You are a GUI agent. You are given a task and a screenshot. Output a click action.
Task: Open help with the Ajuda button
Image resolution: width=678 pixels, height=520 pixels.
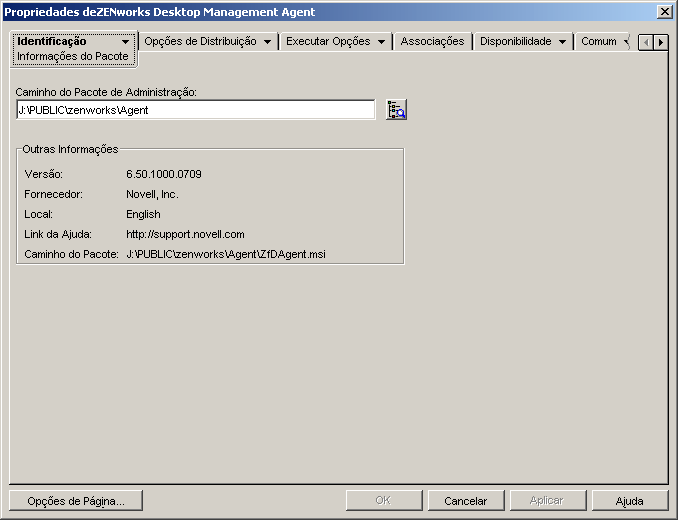click(630, 501)
